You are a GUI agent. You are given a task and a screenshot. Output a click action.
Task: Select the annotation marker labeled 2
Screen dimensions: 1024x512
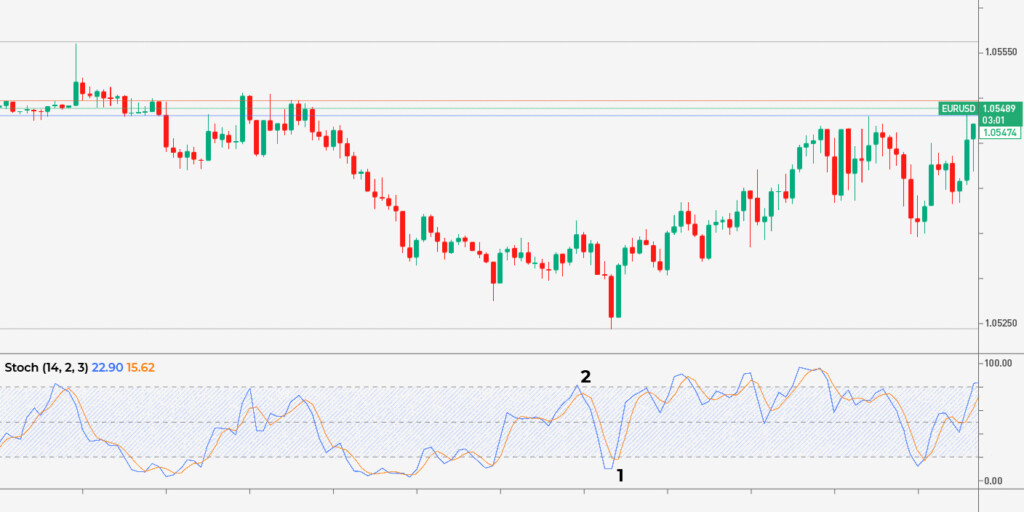pos(586,377)
